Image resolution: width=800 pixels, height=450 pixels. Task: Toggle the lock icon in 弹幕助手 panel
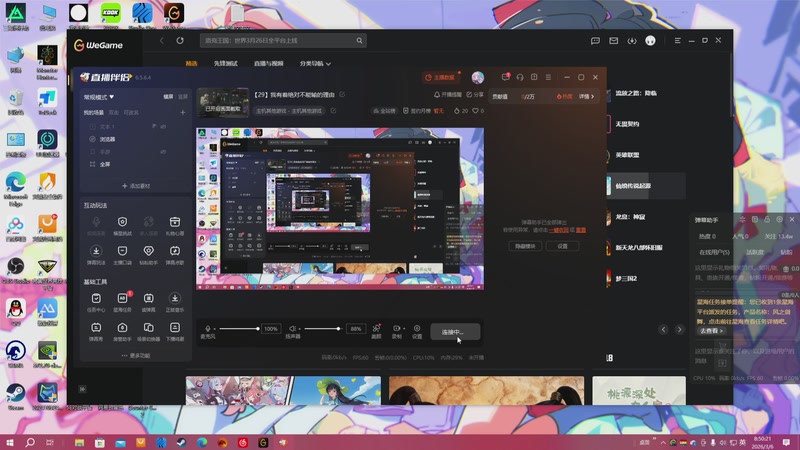[x=767, y=219]
